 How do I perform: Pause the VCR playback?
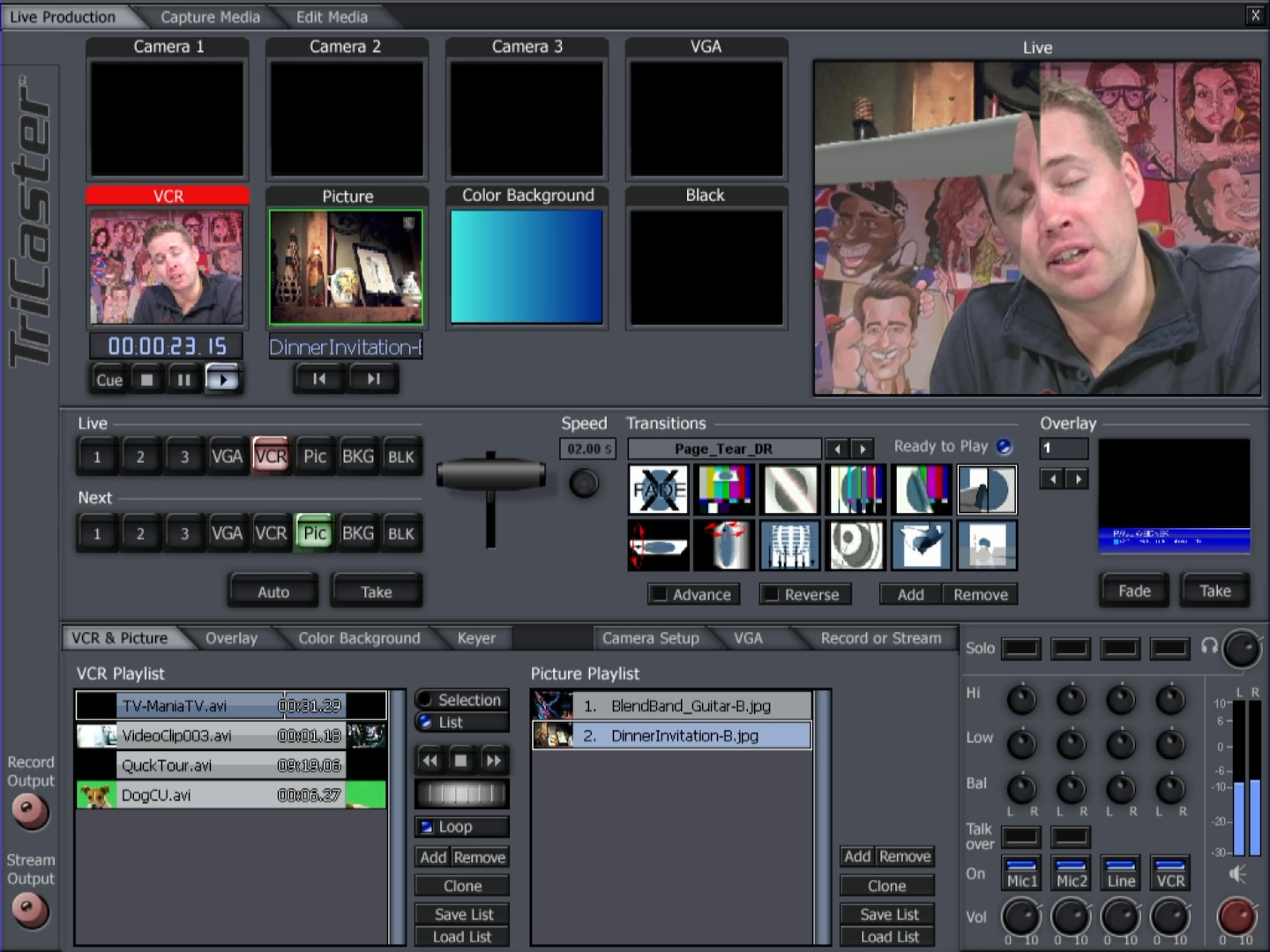(184, 379)
